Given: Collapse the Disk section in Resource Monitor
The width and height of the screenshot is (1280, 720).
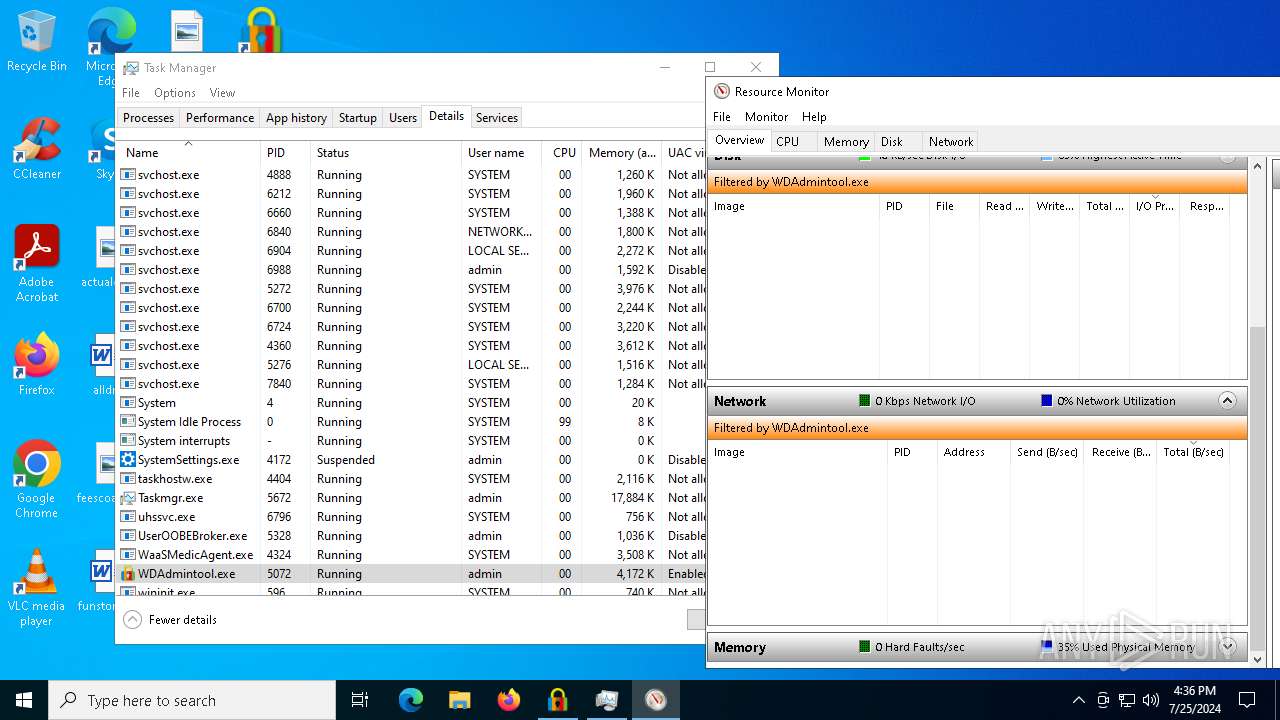Looking at the screenshot, I should pyautogui.click(x=1227, y=156).
